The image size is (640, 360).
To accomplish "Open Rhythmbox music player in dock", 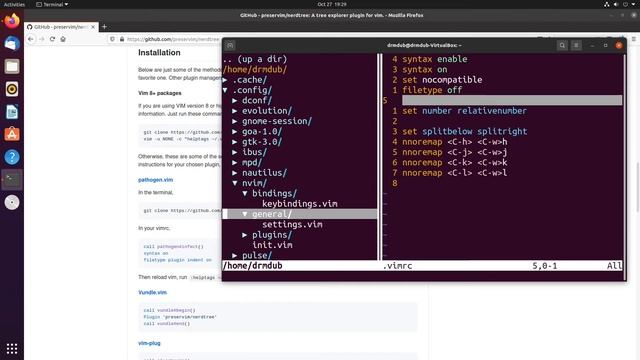I will click(x=12, y=89).
